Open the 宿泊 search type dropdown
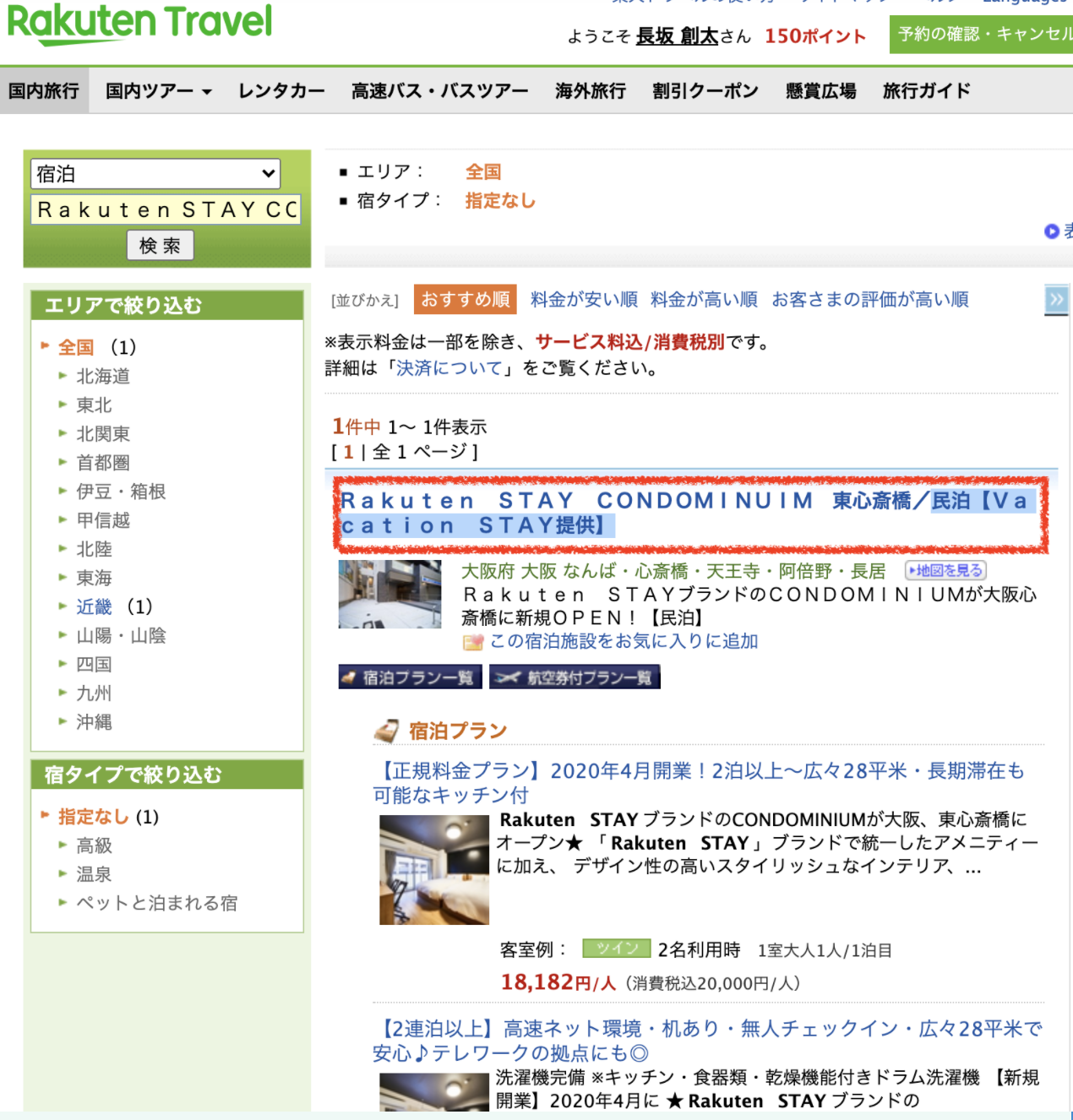 (155, 174)
